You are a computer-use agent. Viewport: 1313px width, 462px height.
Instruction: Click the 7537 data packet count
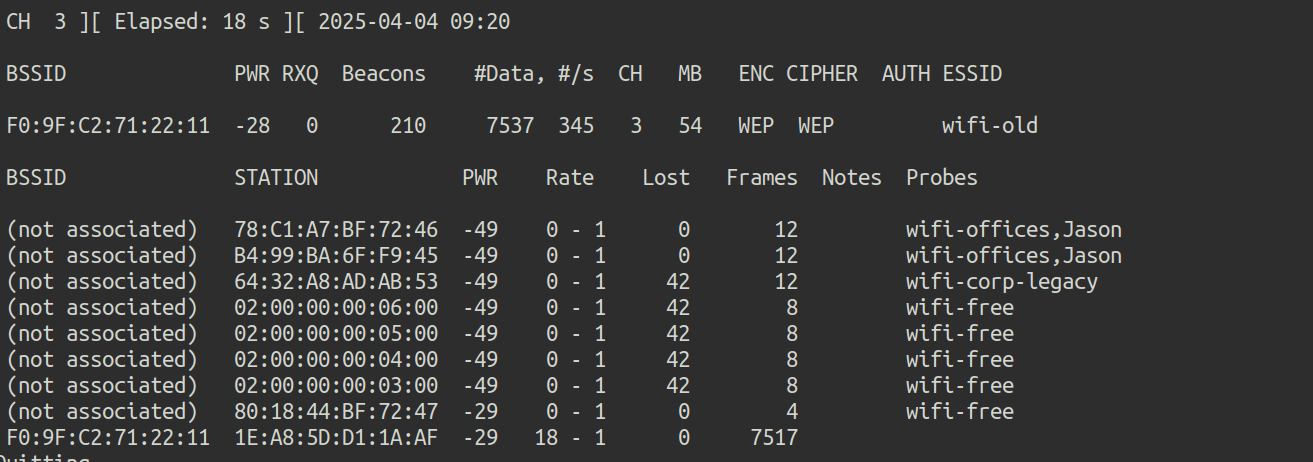[510, 126]
